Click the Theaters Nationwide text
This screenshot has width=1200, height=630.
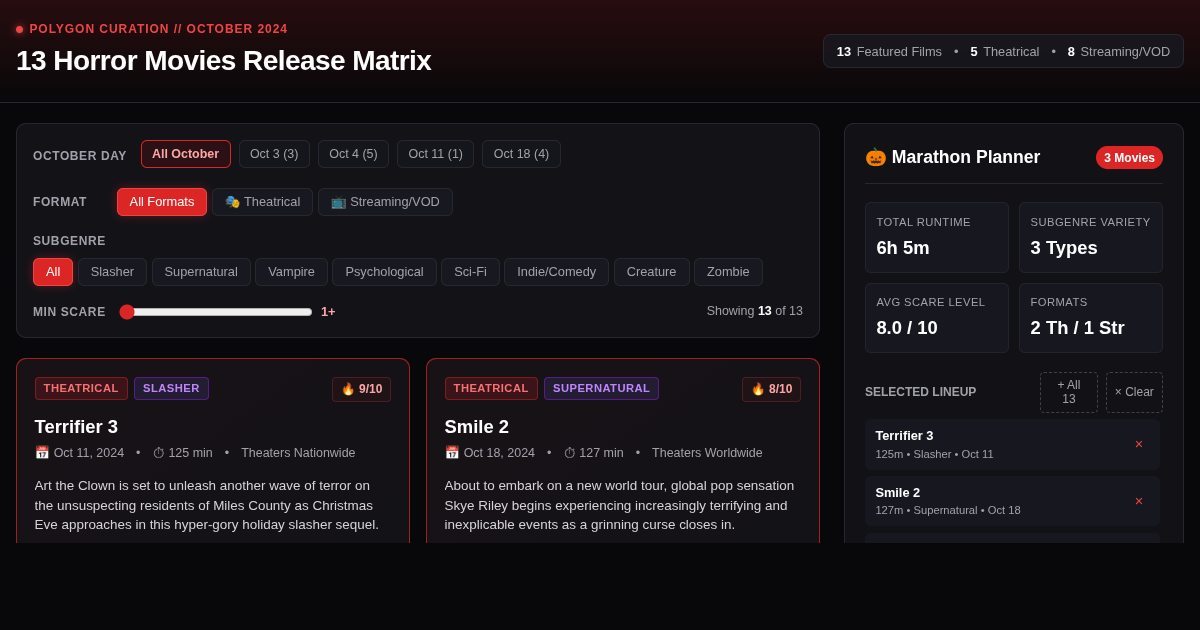click(x=298, y=453)
